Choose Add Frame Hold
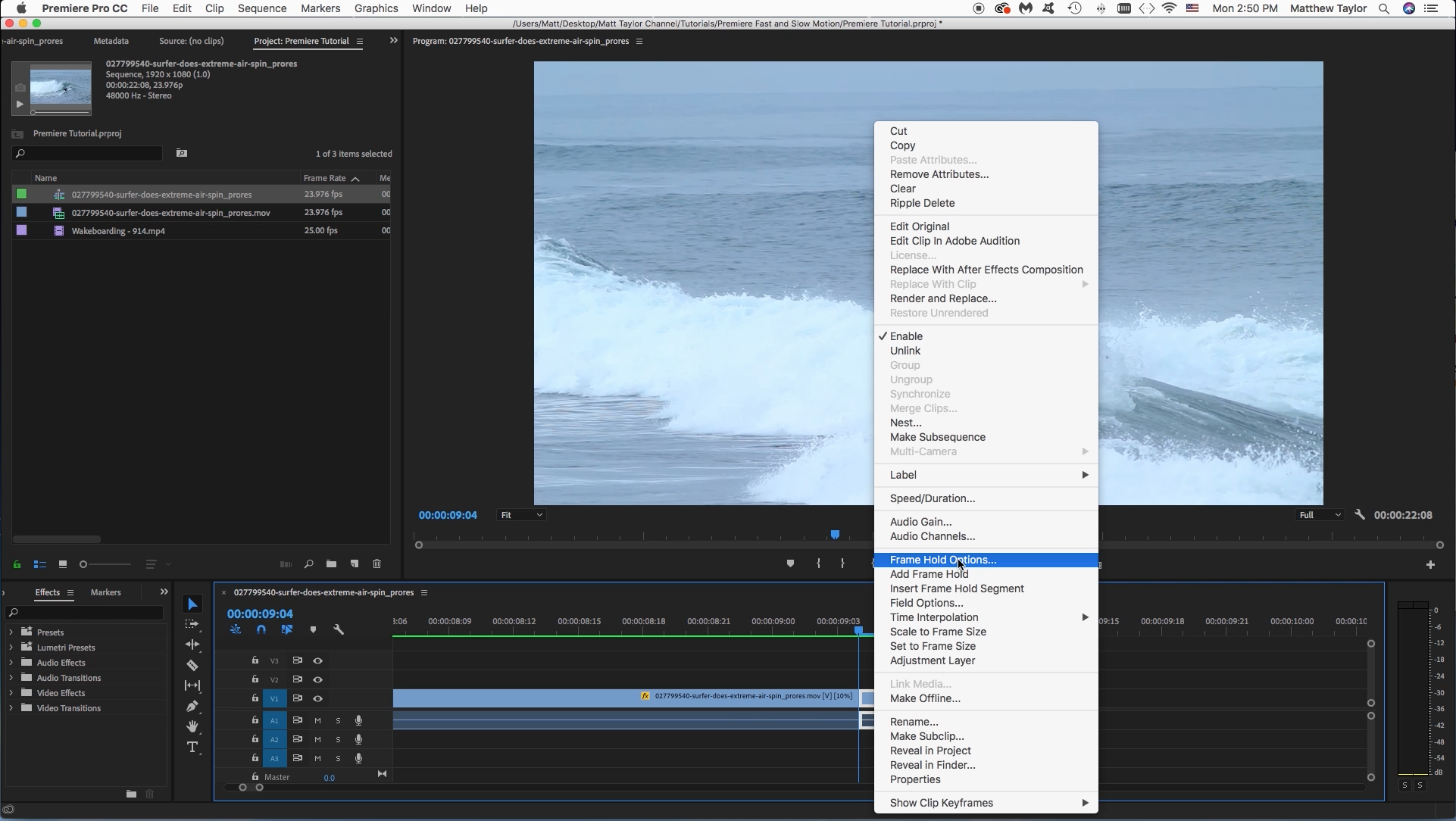 (x=986, y=574)
